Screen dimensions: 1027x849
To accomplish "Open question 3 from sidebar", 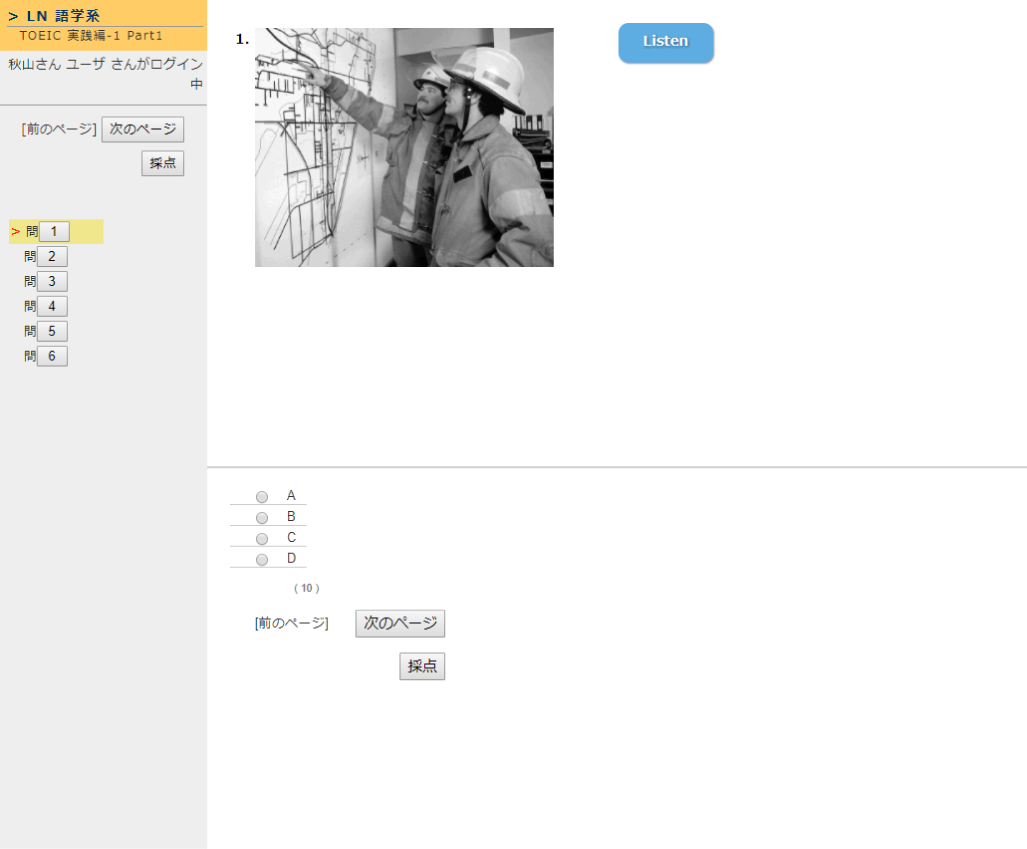I will [x=52, y=282].
